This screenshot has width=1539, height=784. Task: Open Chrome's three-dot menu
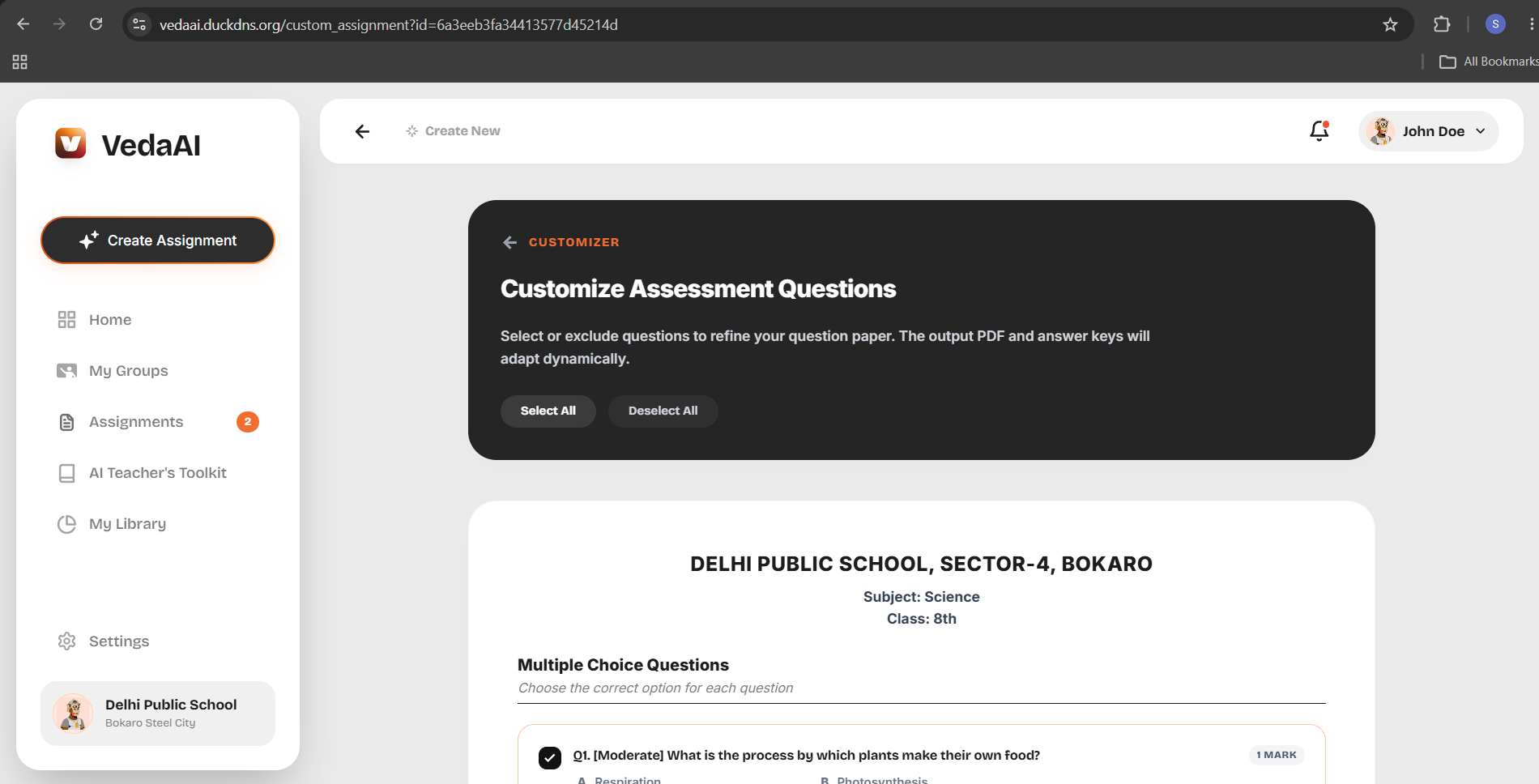pos(1531,24)
